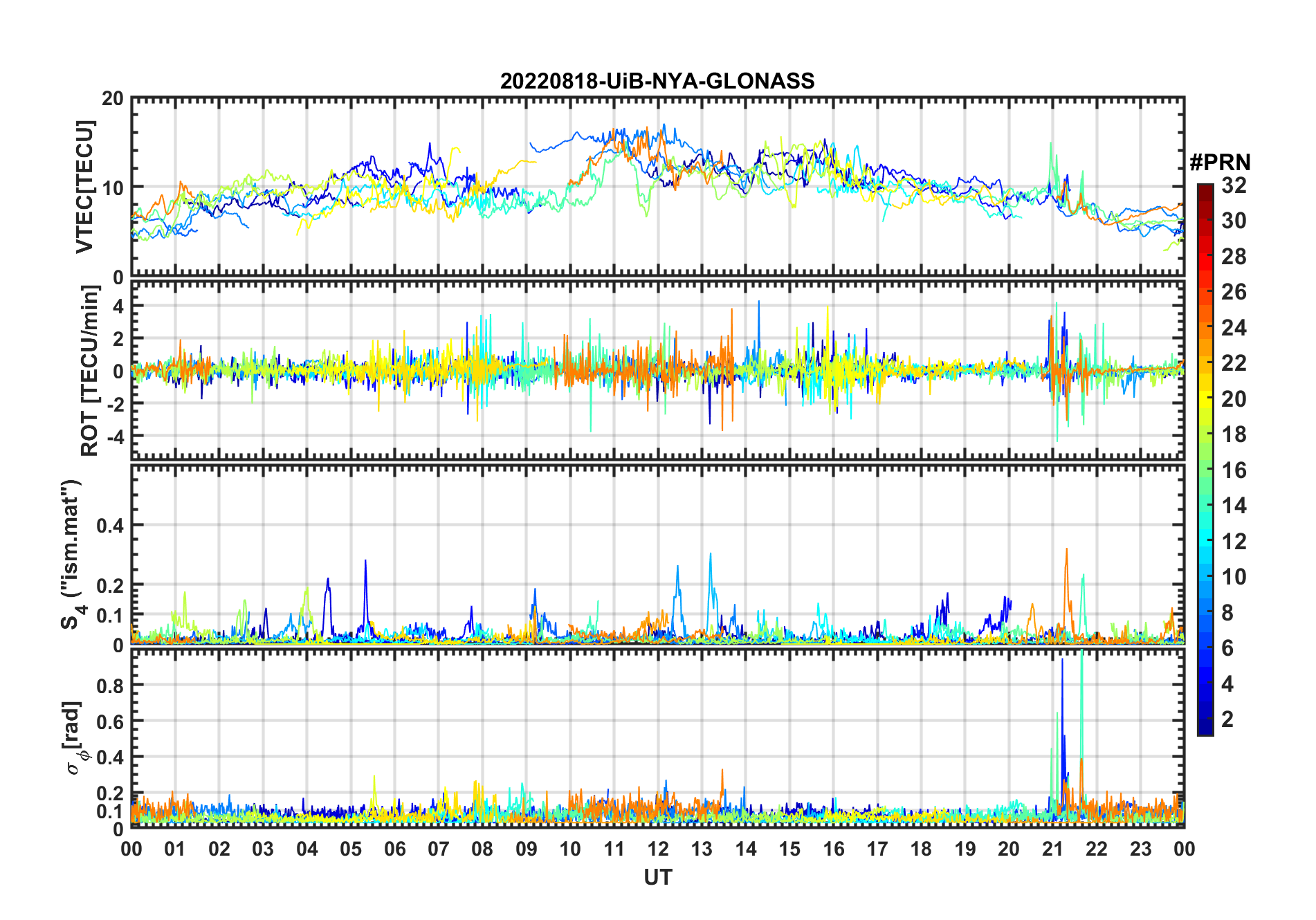Click the 11 hour tick on UT axis
Screen dimensions: 1316x920
click(614, 849)
